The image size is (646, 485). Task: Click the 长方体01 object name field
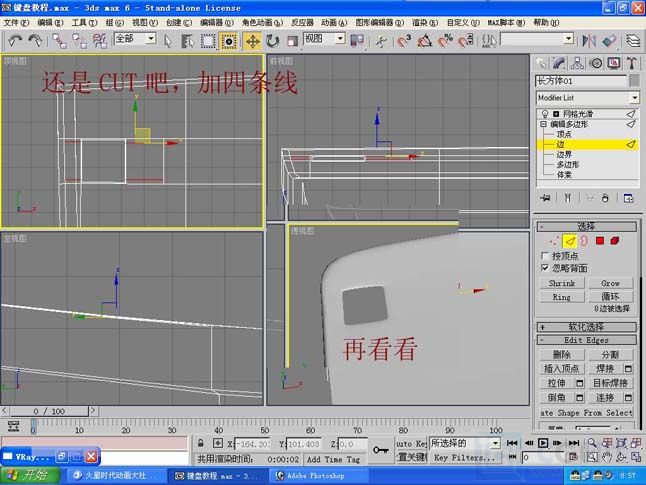[x=580, y=80]
